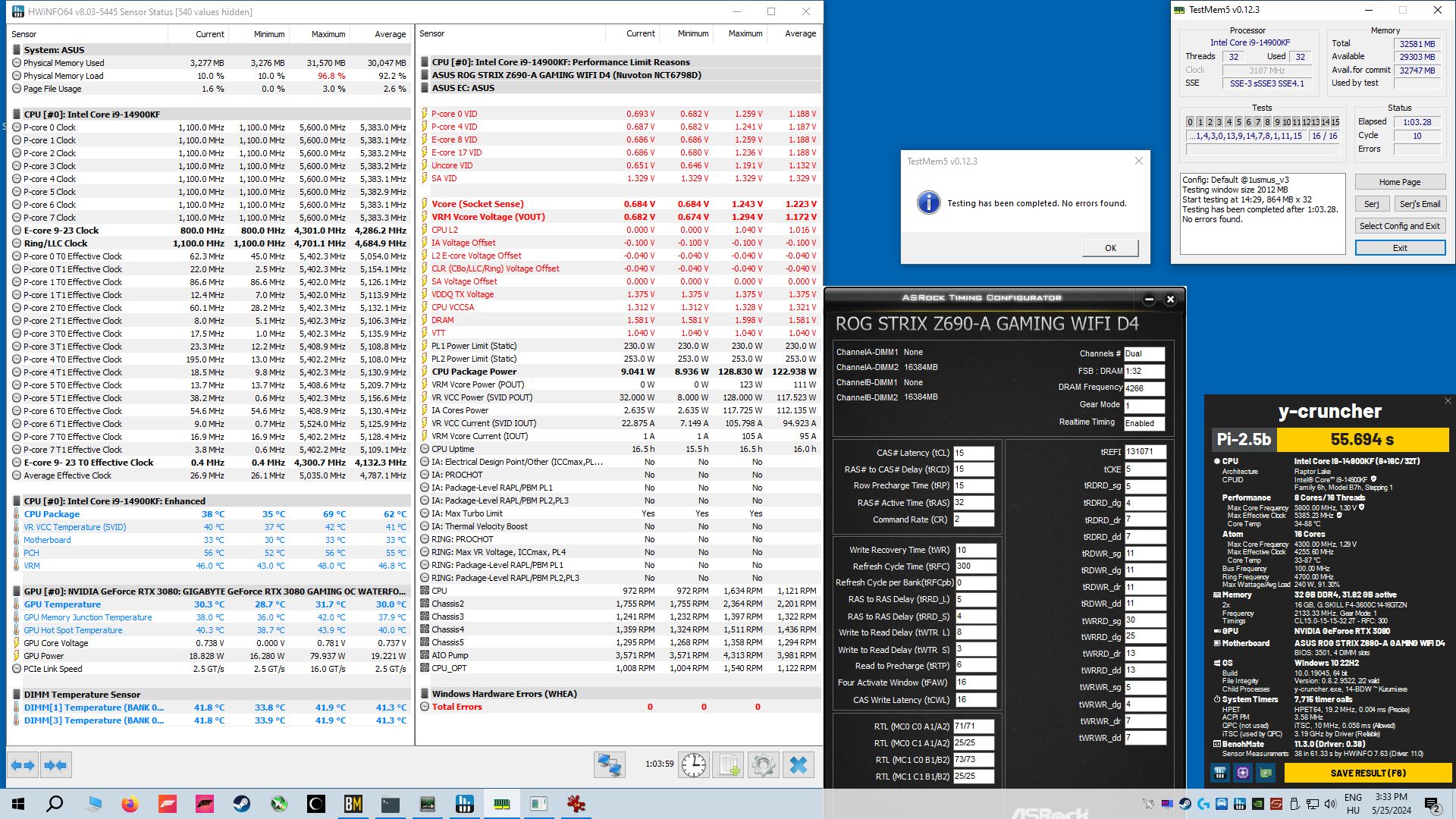
Task: Select the CPU Package Power sensor row
Action: (620, 372)
